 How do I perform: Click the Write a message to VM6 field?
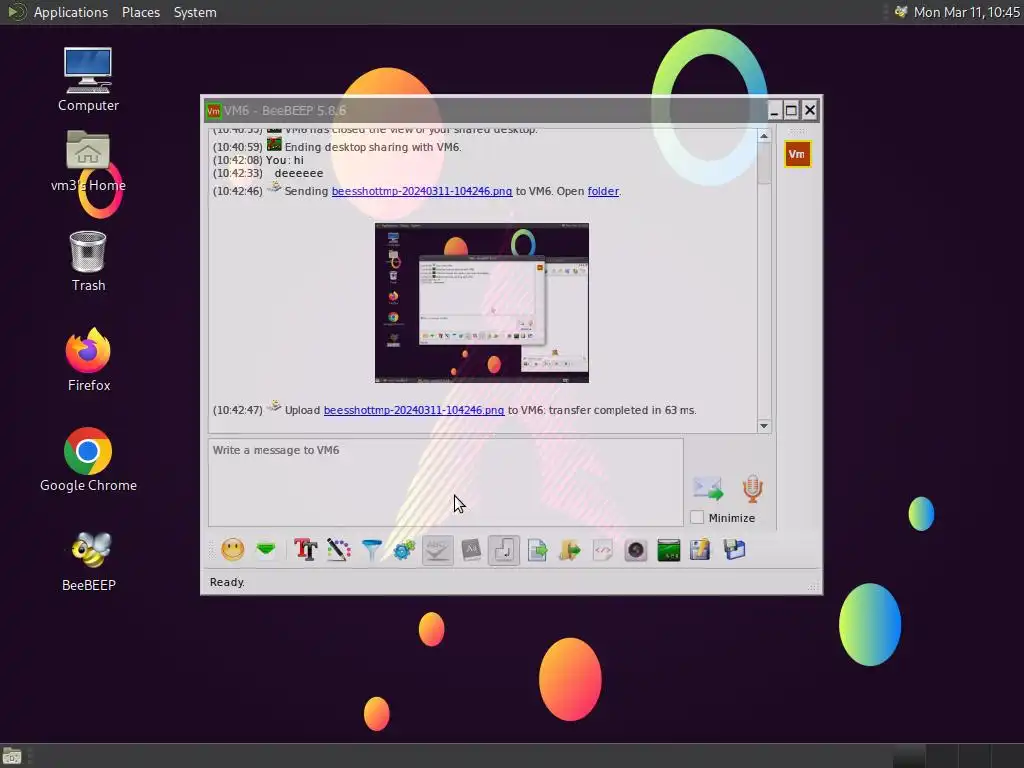(x=445, y=482)
